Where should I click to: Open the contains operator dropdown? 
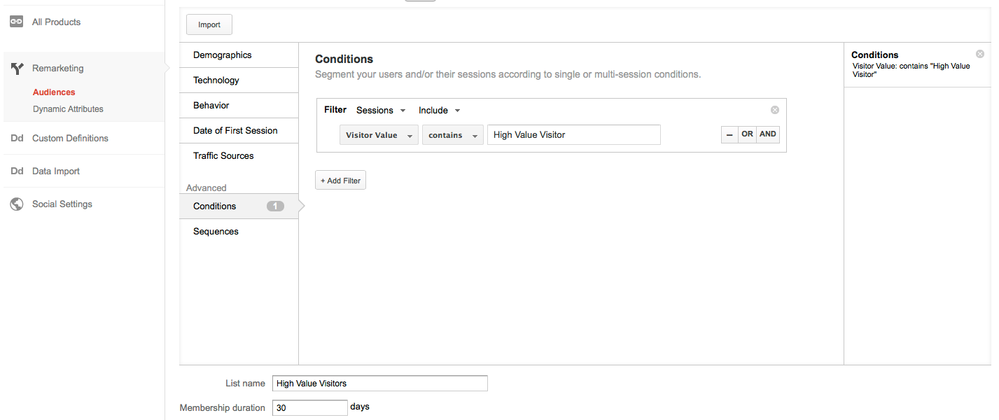(452, 135)
